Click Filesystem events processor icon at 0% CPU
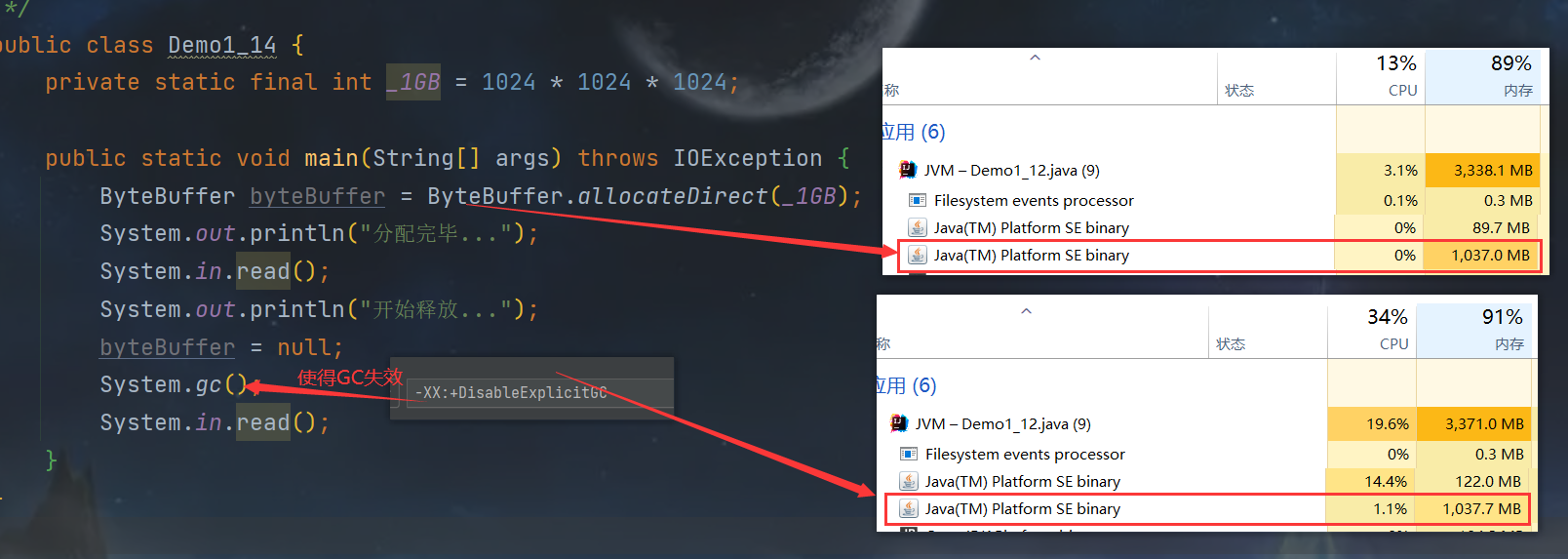 point(909,454)
